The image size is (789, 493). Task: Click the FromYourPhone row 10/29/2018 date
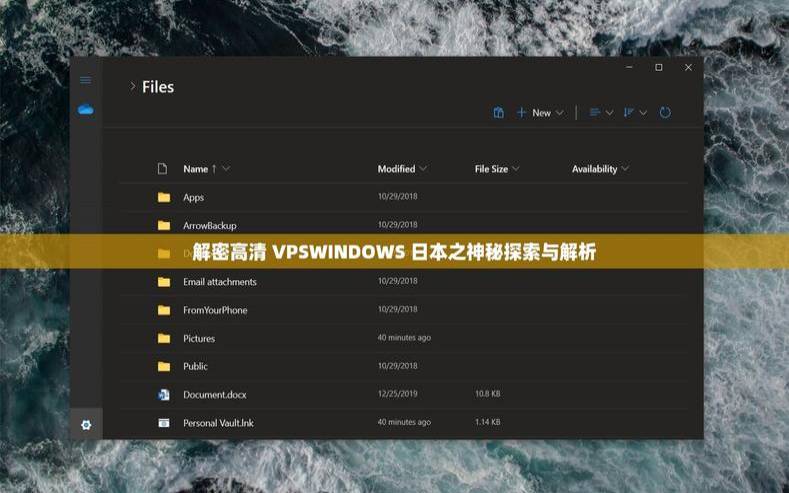point(398,309)
